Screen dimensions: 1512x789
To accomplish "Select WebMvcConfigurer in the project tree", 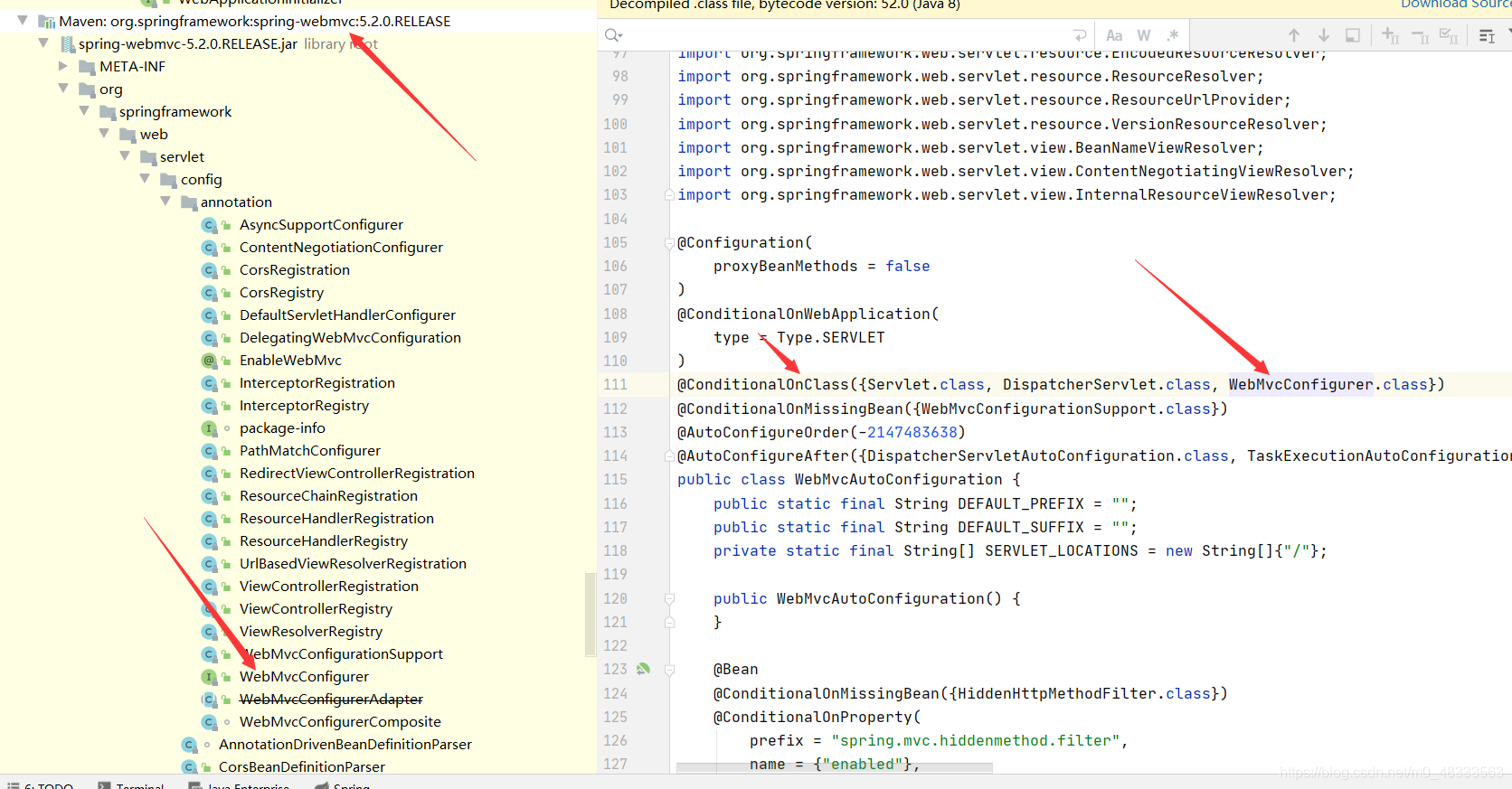I will click(304, 677).
